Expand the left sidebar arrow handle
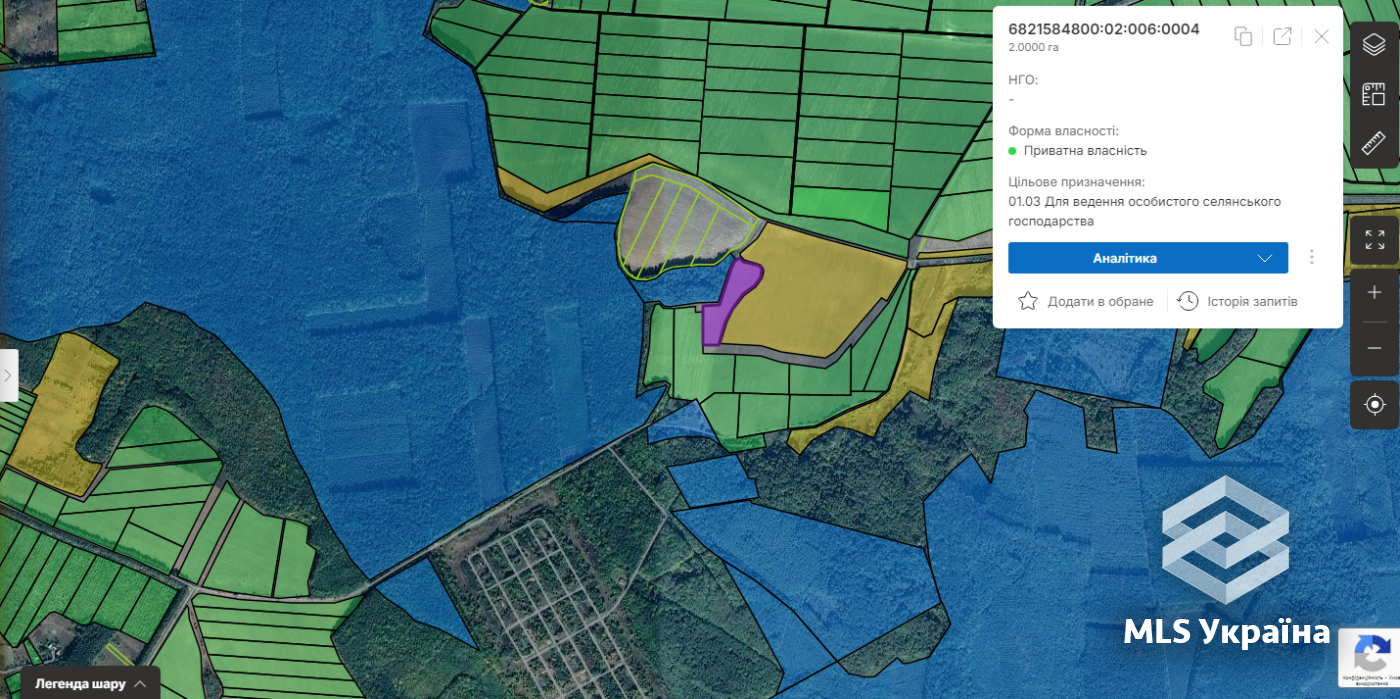This screenshot has height=699, width=1400. pos(8,375)
